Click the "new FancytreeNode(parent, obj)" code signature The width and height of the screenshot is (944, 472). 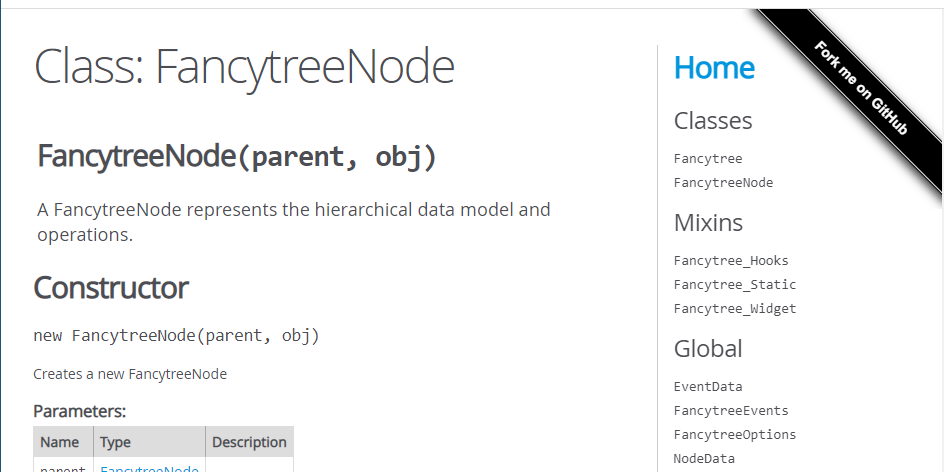pos(176,335)
